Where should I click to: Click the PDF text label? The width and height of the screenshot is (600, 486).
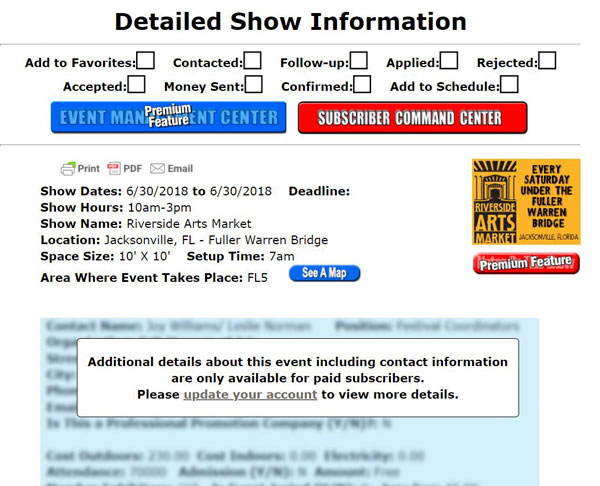point(132,168)
